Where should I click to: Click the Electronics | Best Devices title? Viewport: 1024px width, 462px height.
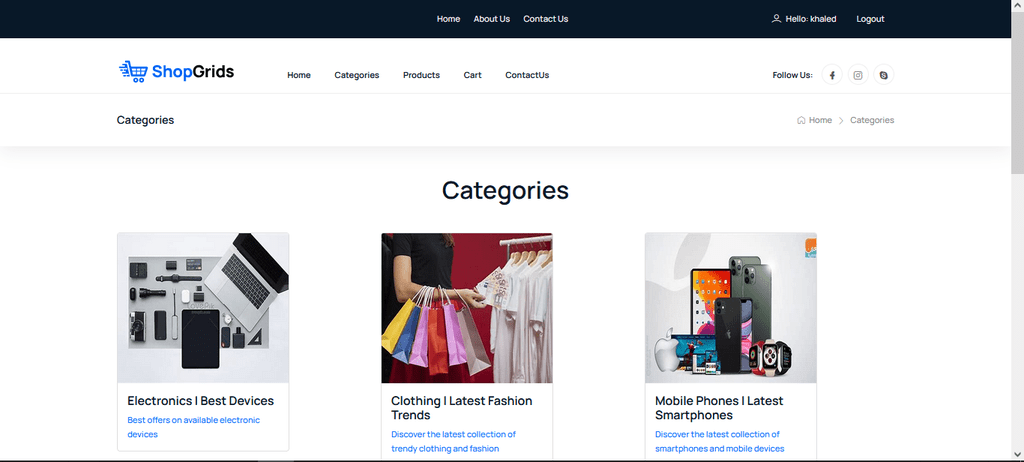coord(200,401)
